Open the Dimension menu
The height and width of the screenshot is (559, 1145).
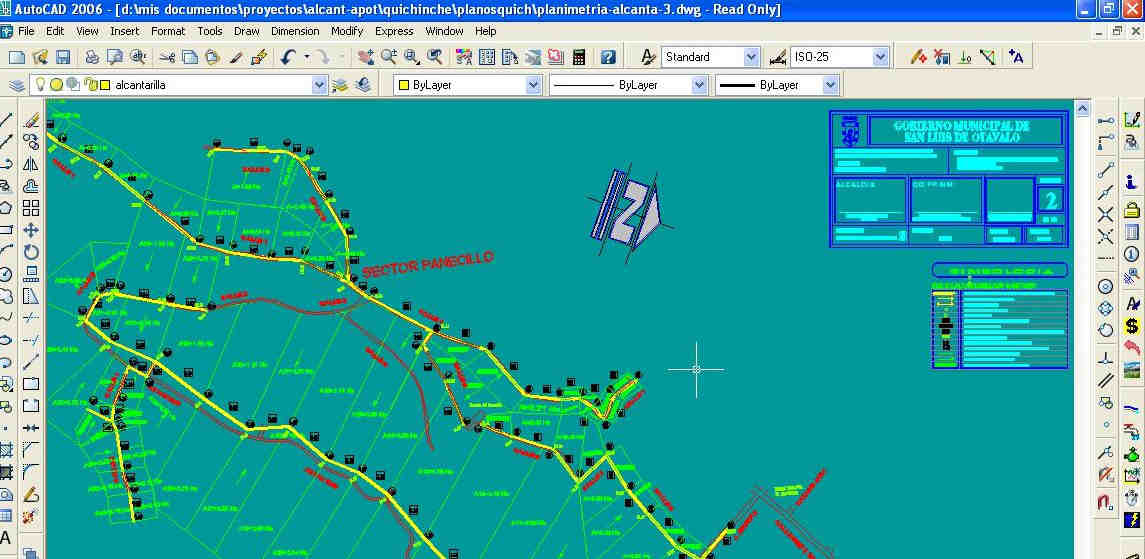pyautogui.click(x=295, y=31)
